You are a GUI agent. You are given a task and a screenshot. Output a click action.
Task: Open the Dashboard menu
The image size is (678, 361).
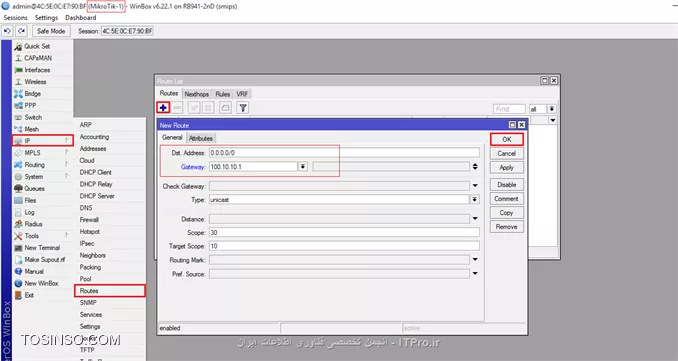click(81, 18)
